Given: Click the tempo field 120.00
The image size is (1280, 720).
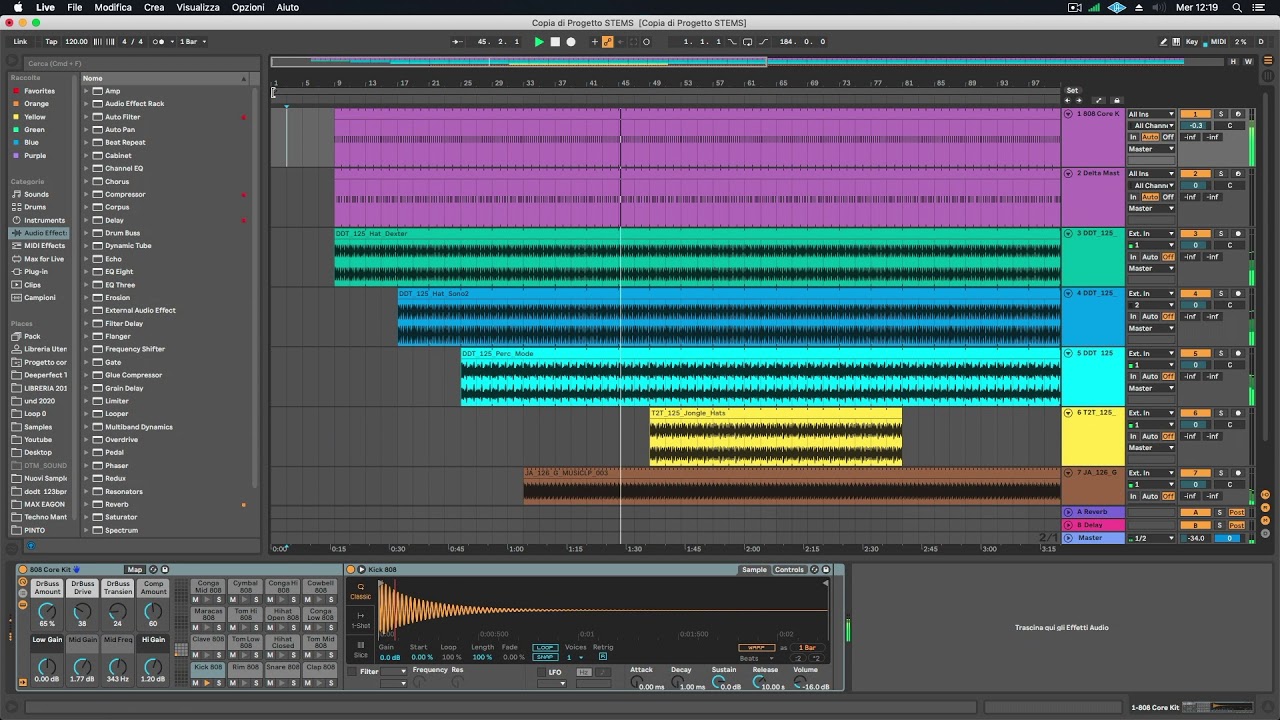Looking at the screenshot, I should click(x=76, y=42).
